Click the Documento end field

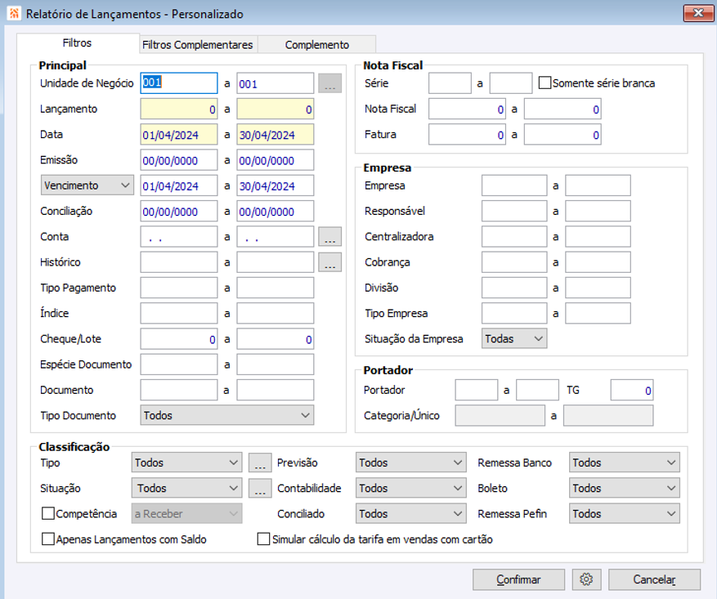(x=275, y=391)
